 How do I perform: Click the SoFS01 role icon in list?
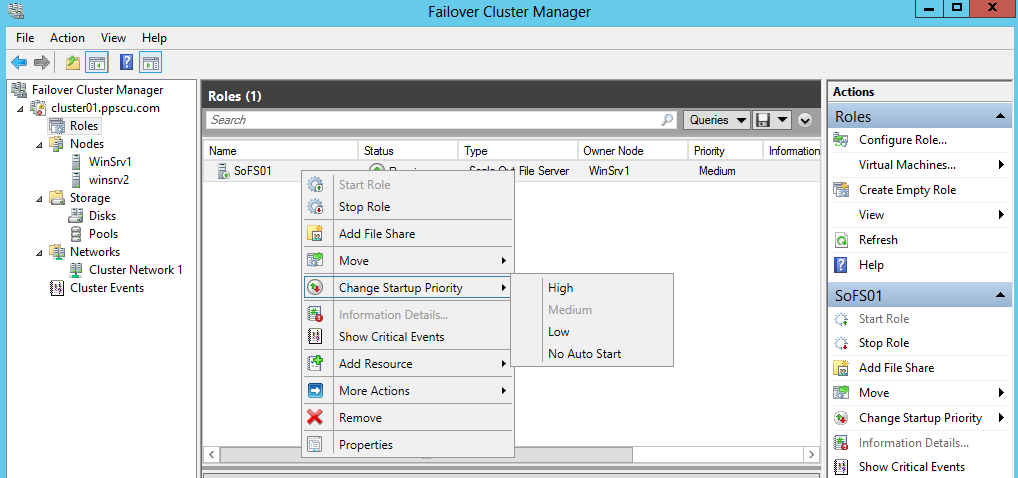click(223, 171)
